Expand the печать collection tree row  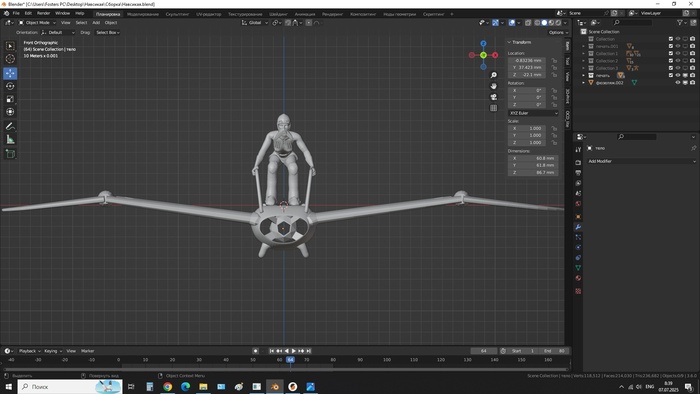(583, 75)
